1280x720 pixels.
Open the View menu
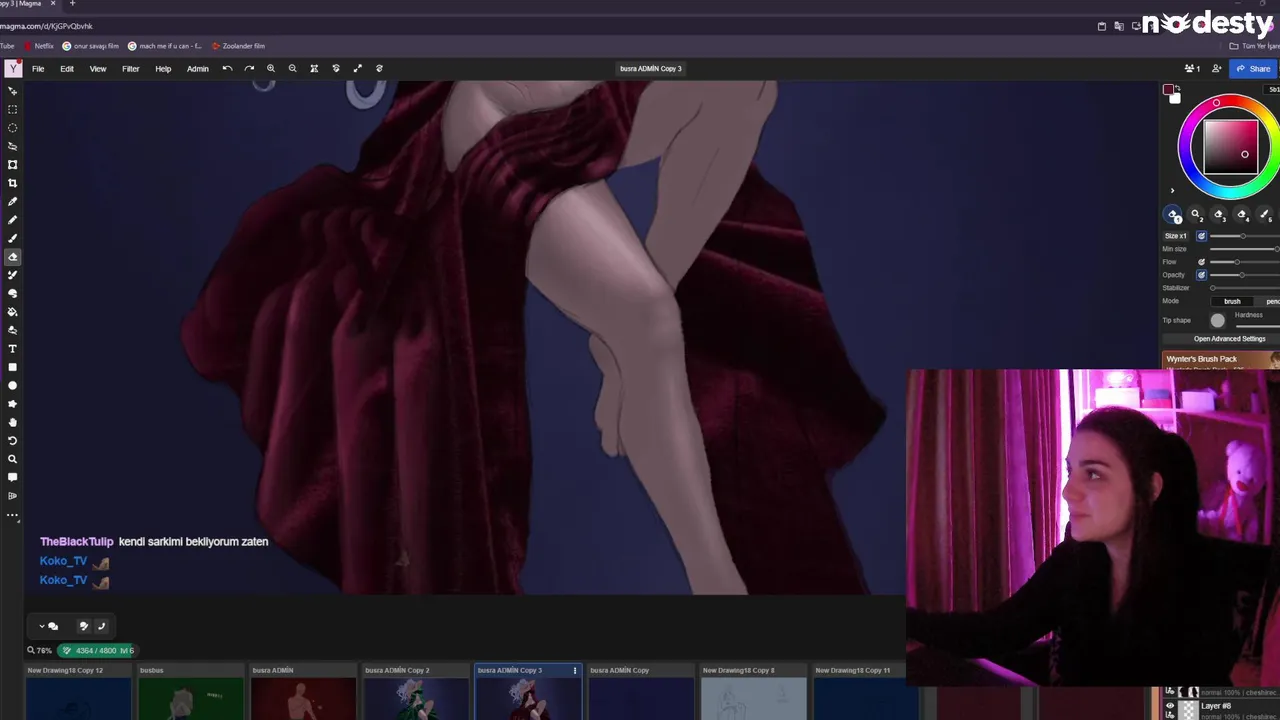pos(98,69)
